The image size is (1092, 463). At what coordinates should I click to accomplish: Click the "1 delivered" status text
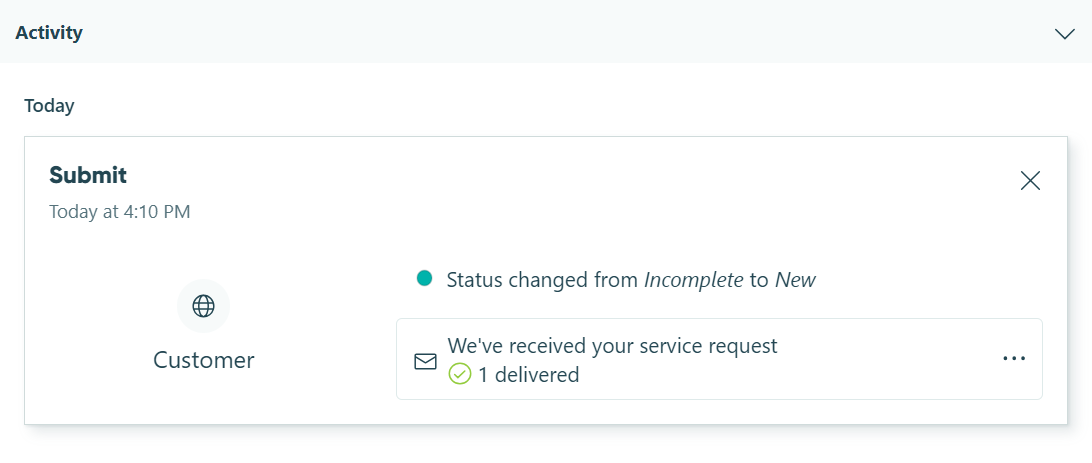(529, 375)
